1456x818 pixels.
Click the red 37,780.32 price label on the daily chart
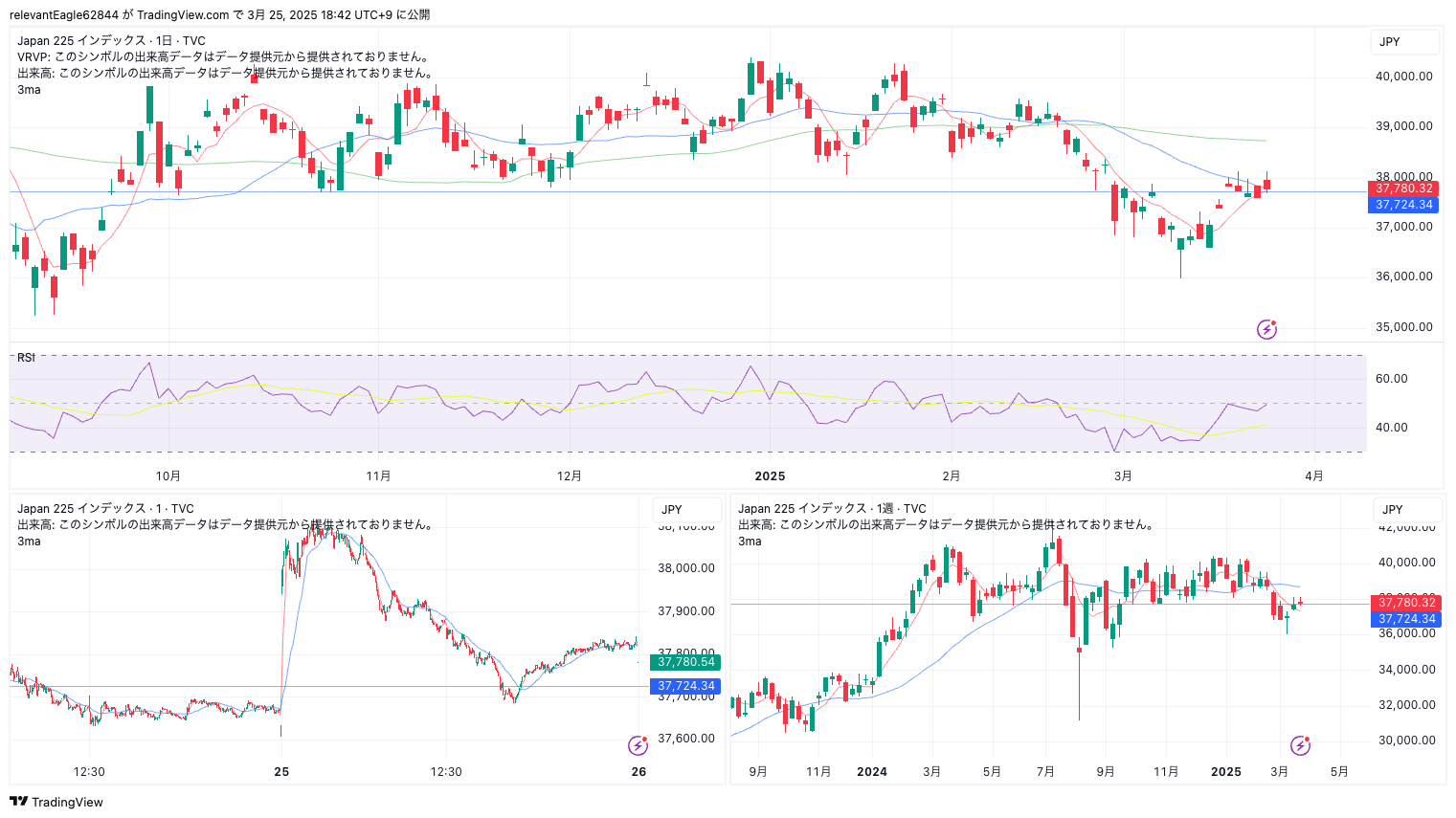click(1403, 188)
